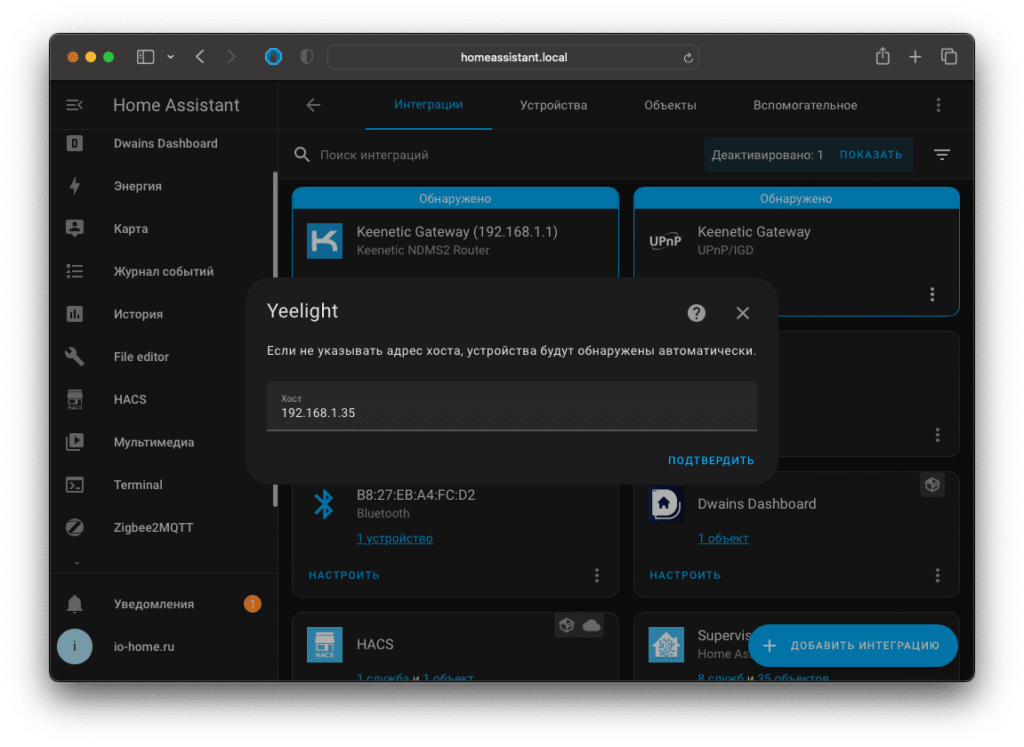Click ПОДТВЕРДИТЬ in Yeelight dialog

[x=711, y=460]
